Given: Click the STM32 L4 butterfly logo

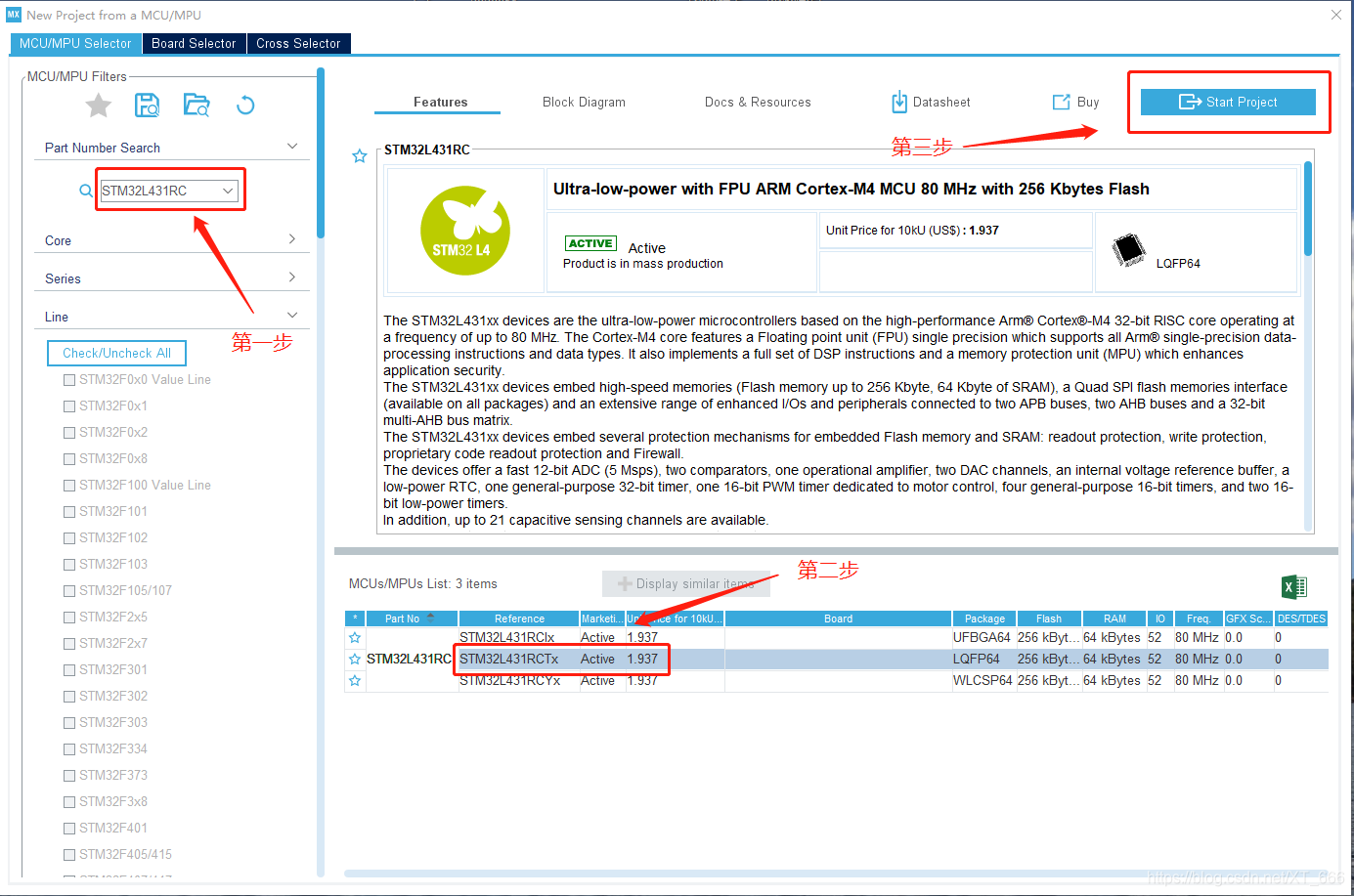Looking at the screenshot, I should tap(465, 231).
